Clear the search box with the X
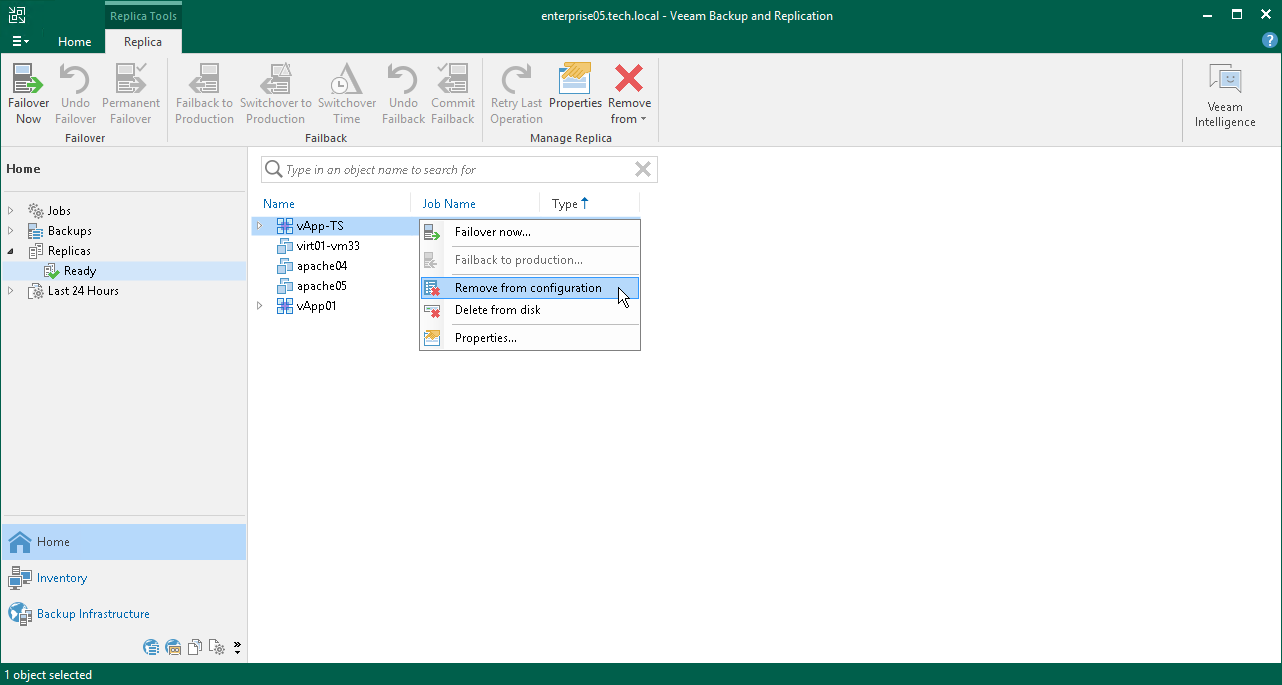The image size is (1282, 685). click(x=644, y=170)
